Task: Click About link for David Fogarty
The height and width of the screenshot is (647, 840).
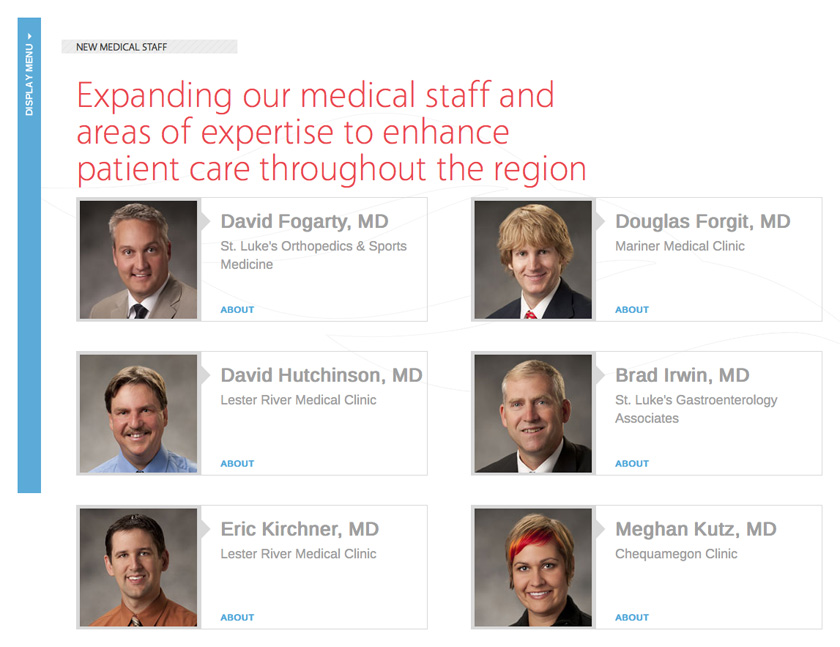Action: click(237, 310)
